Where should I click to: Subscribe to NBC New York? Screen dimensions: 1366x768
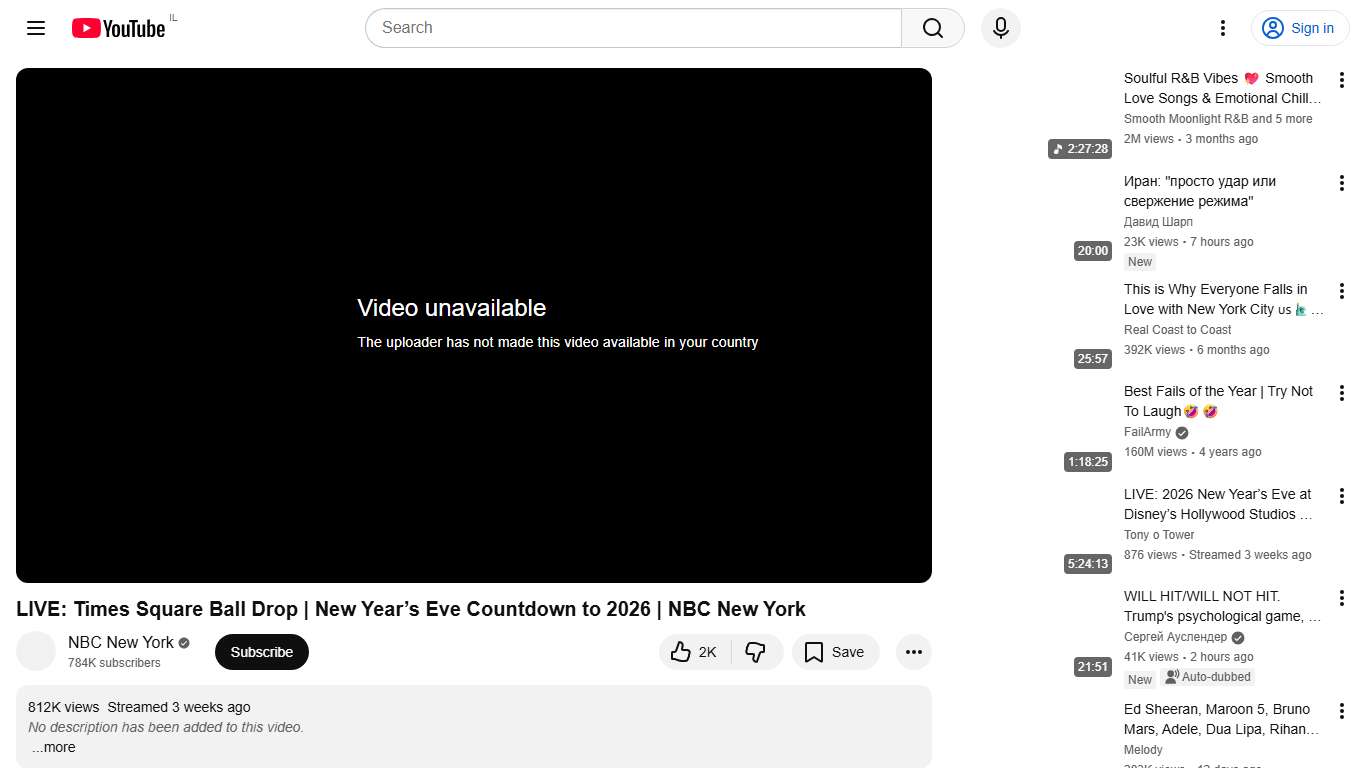(261, 651)
